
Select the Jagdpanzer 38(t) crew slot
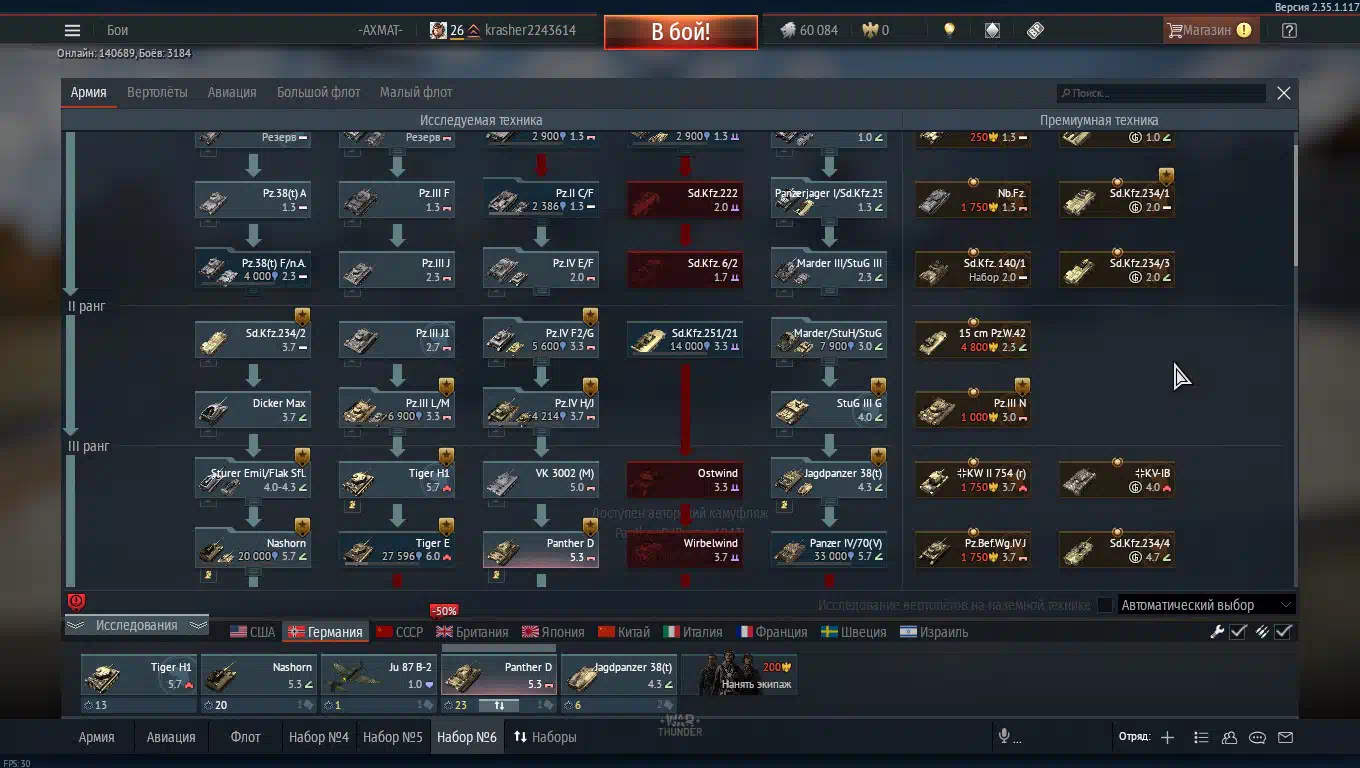[x=619, y=675]
